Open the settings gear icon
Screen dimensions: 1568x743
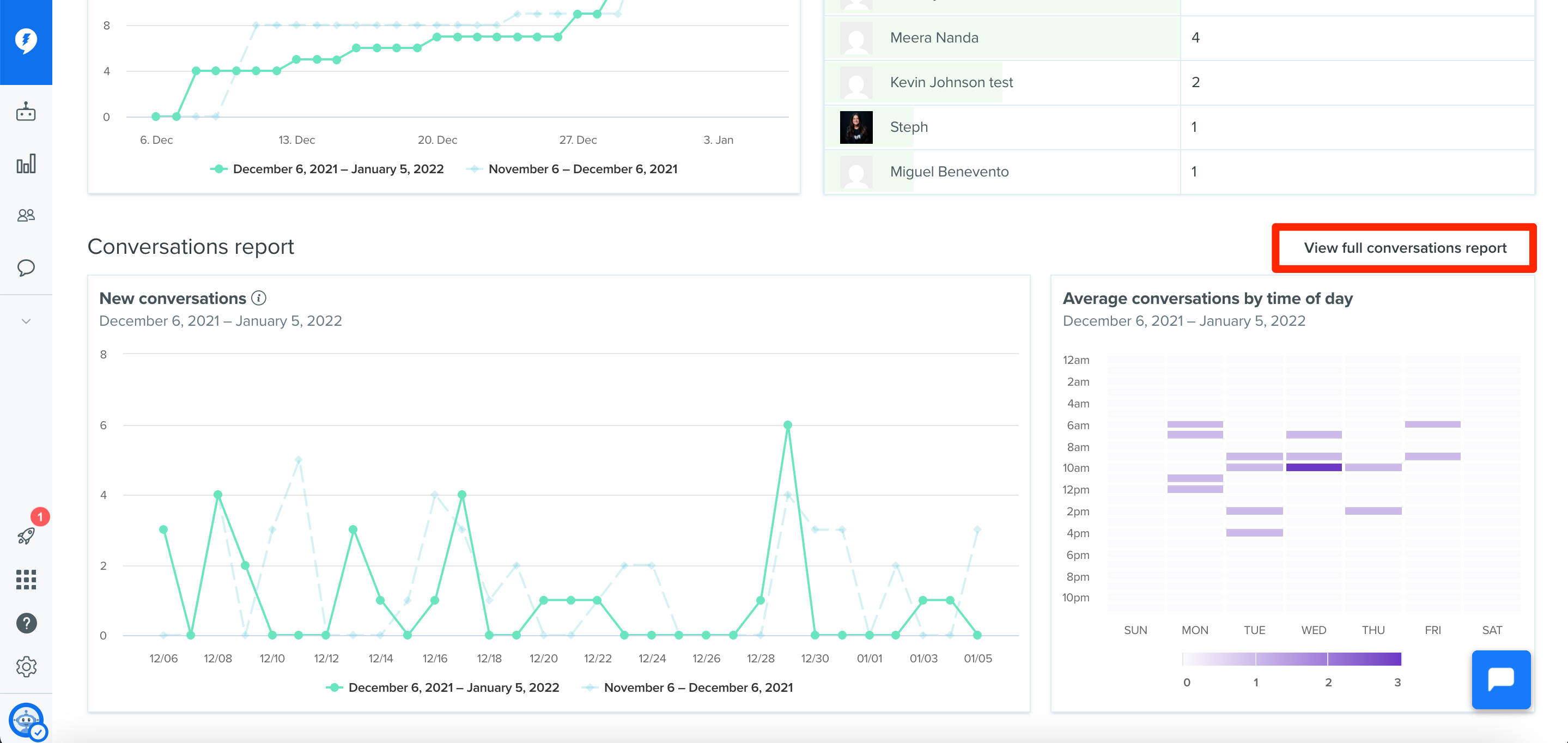click(26, 667)
